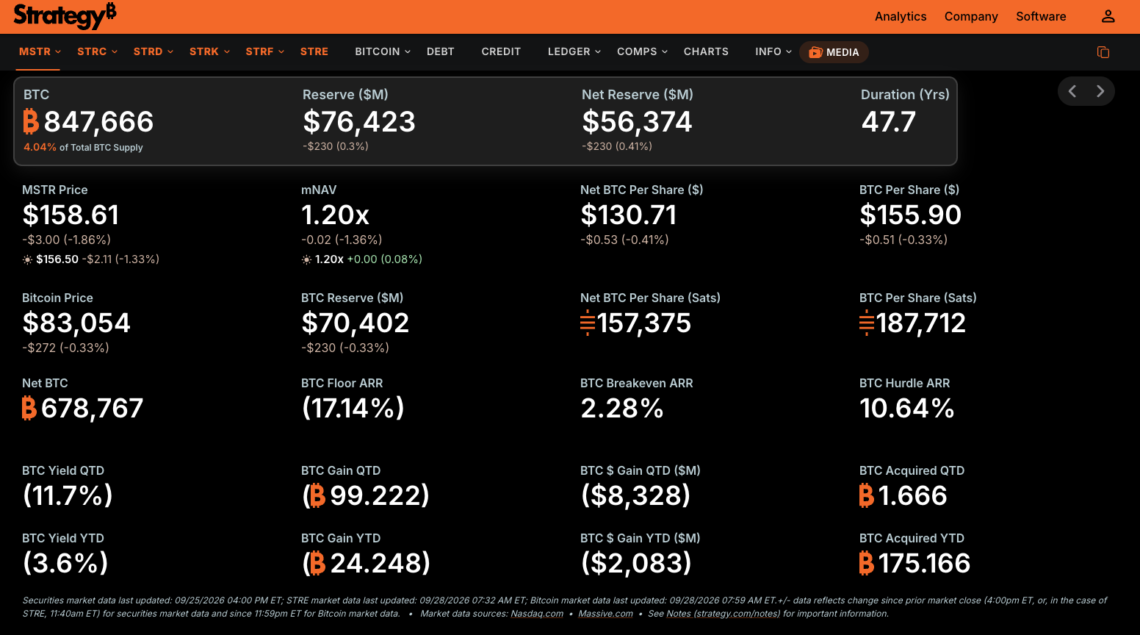The height and width of the screenshot is (635, 1140).
Task: Open the strategy.com/notes link
Action: pos(736,614)
